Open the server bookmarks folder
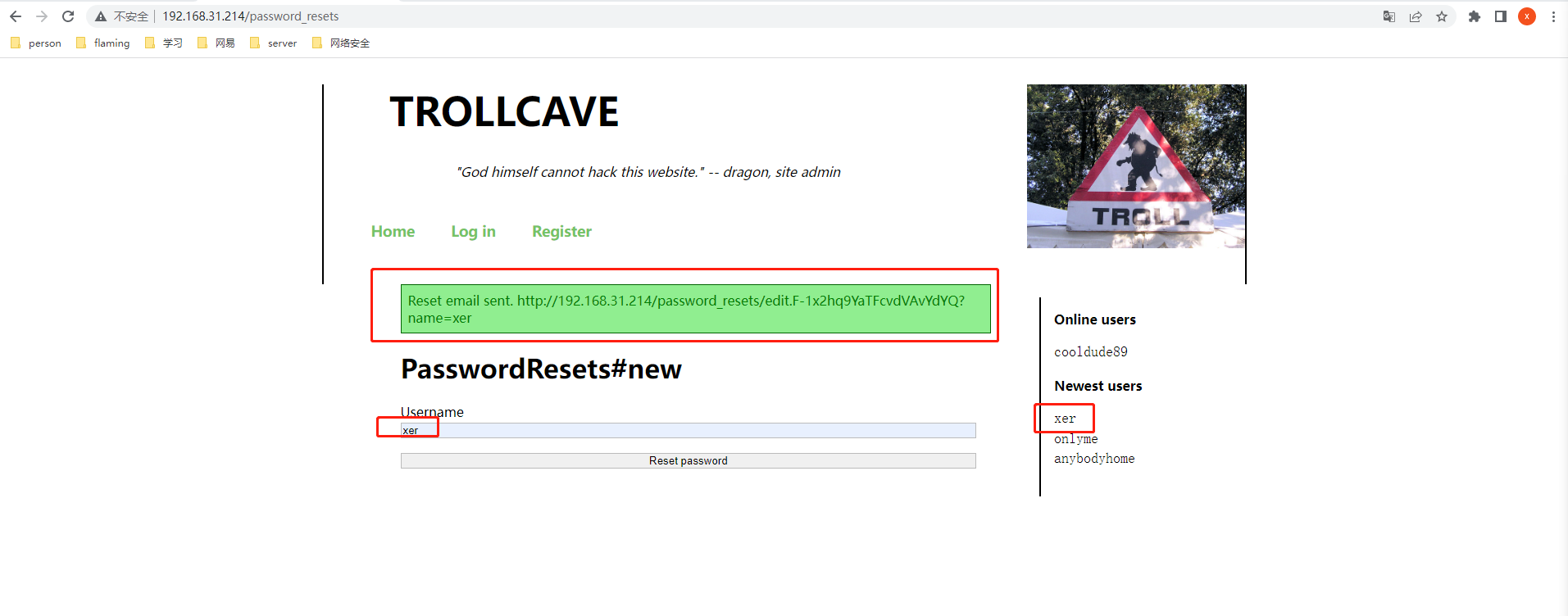Viewport: 1568px width, 616px height. pyautogui.click(x=274, y=43)
